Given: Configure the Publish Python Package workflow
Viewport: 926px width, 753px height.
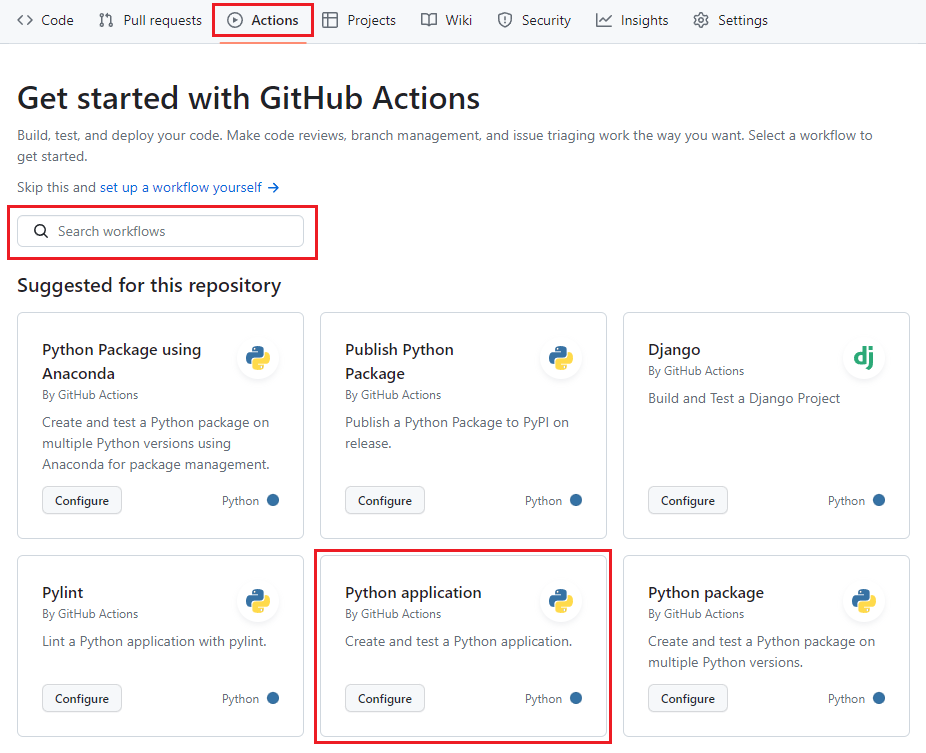Looking at the screenshot, I should (385, 500).
